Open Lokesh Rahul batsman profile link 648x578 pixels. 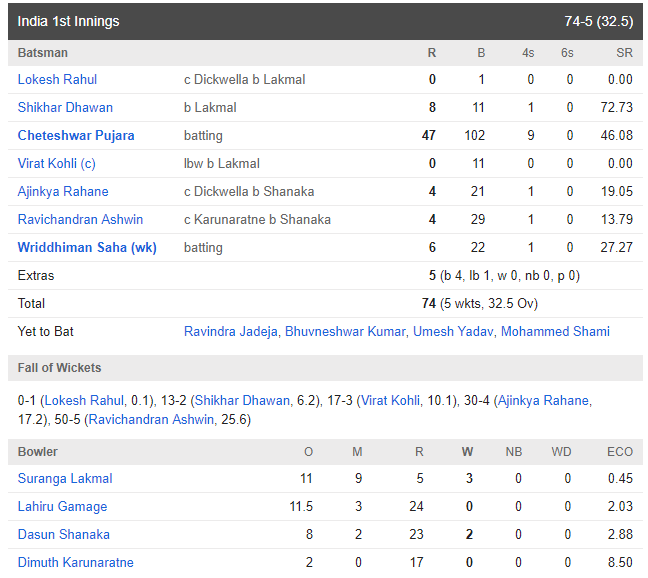(57, 79)
